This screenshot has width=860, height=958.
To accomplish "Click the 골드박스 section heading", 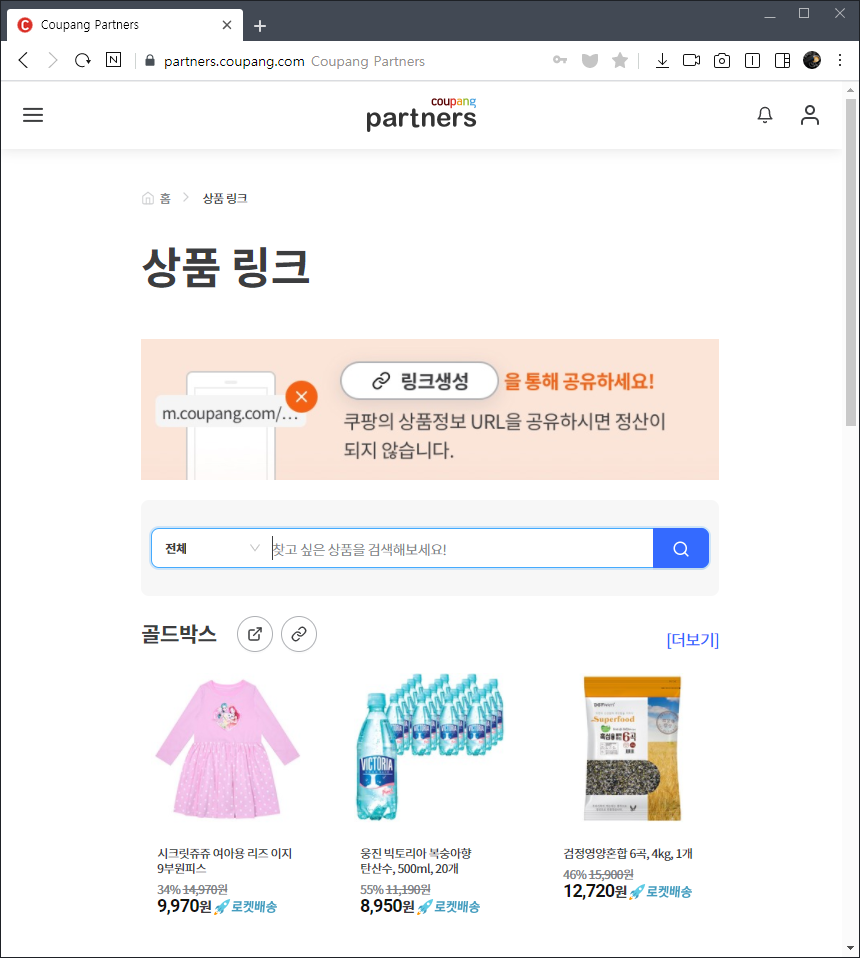I will click(x=179, y=634).
